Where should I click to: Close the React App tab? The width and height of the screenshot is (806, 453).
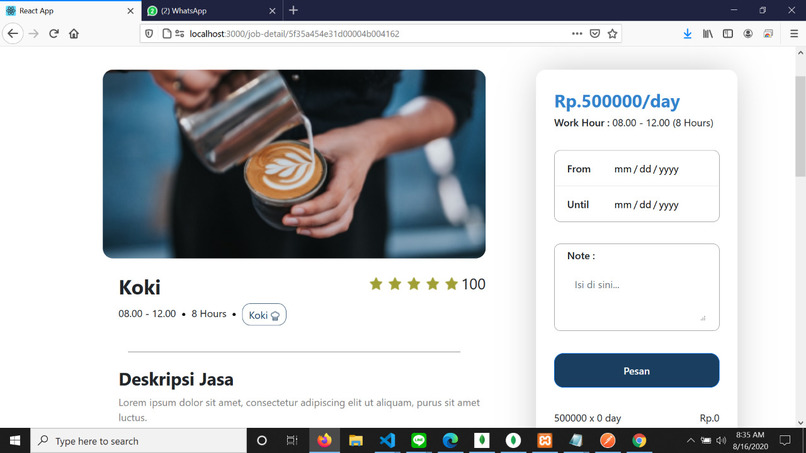pyautogui.click(x=131, y=11)
